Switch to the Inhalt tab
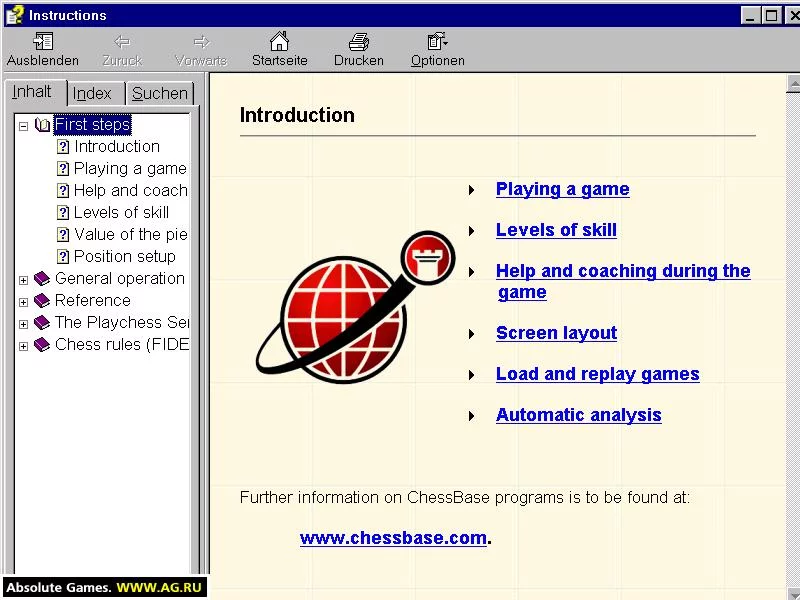 [35, 92]
